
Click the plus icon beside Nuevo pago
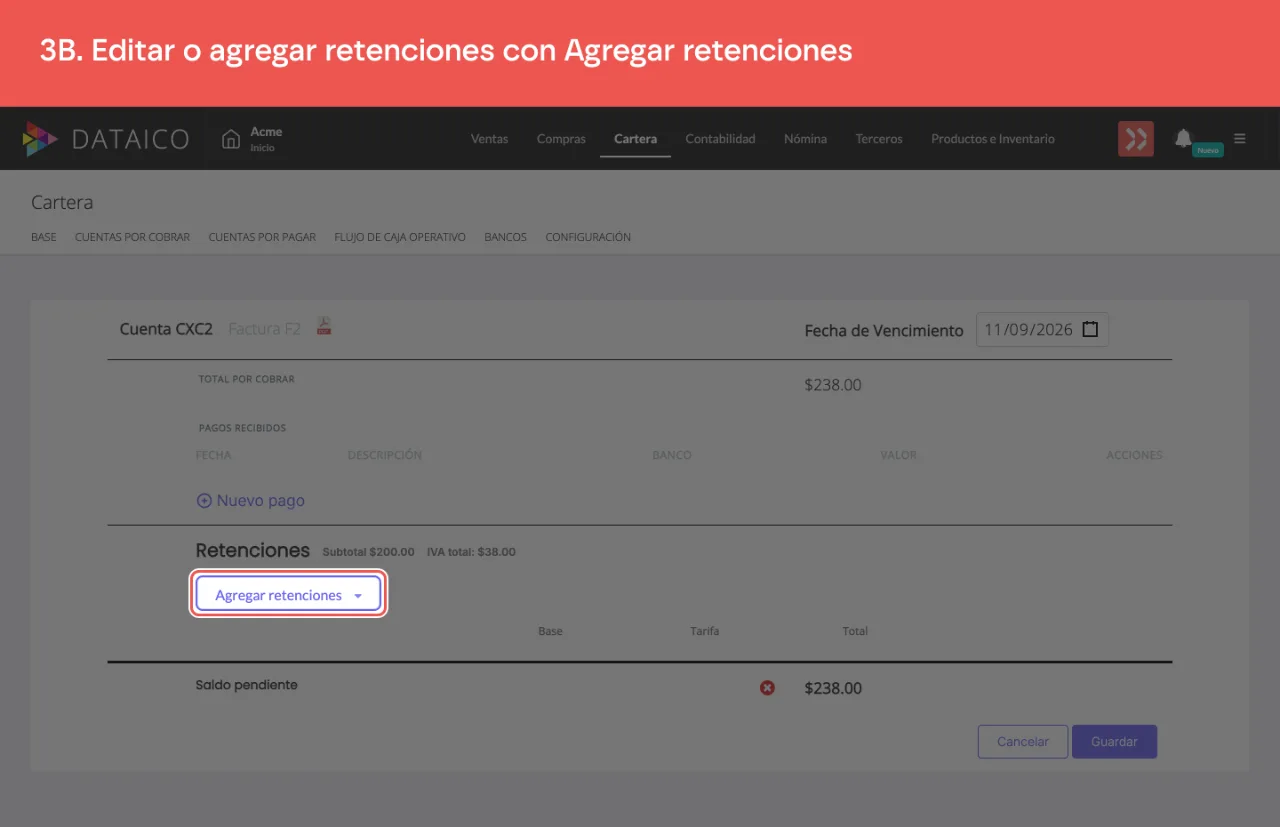[204, 501]
